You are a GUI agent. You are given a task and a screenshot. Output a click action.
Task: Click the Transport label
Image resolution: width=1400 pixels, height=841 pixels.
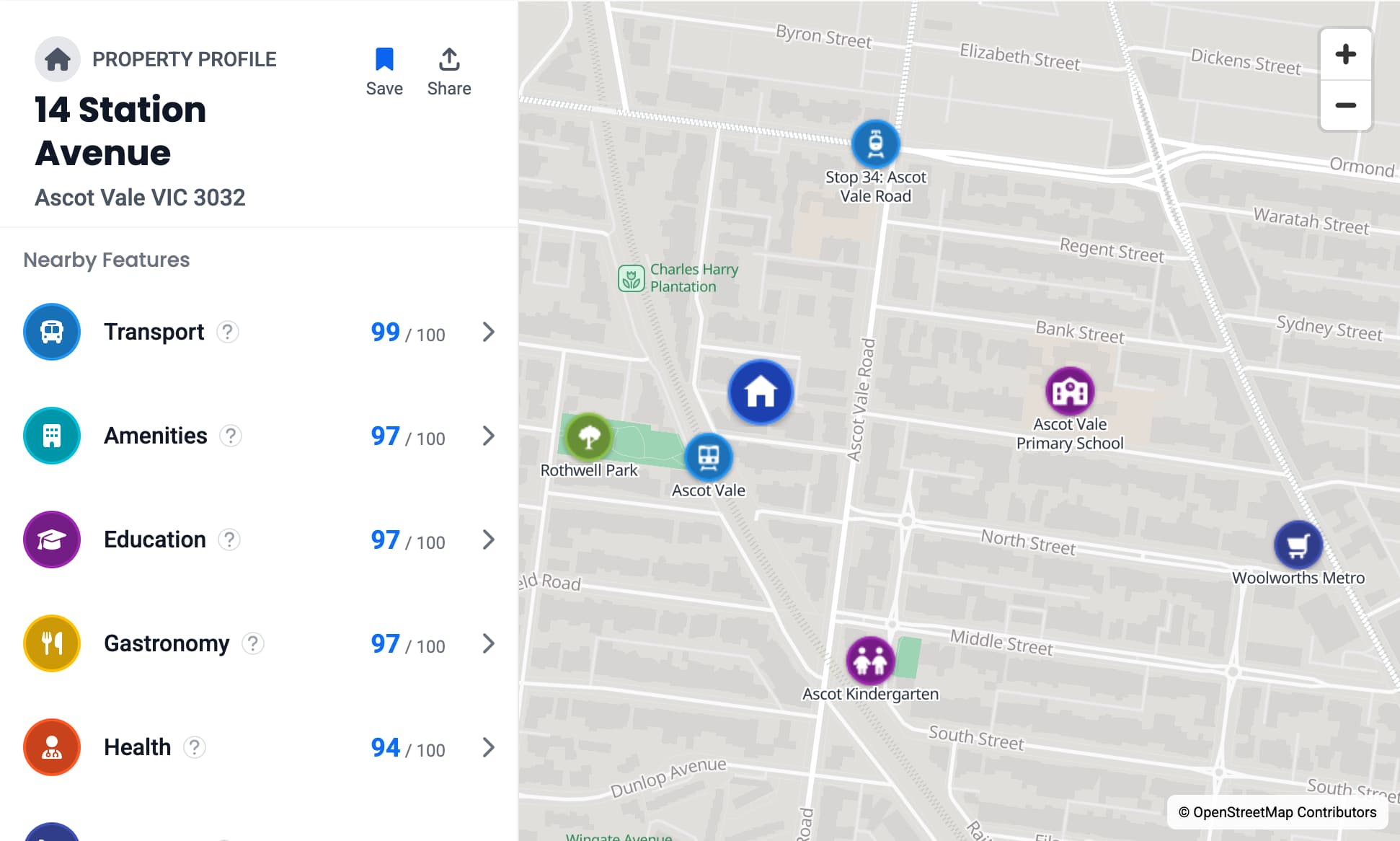pos(154,332)
